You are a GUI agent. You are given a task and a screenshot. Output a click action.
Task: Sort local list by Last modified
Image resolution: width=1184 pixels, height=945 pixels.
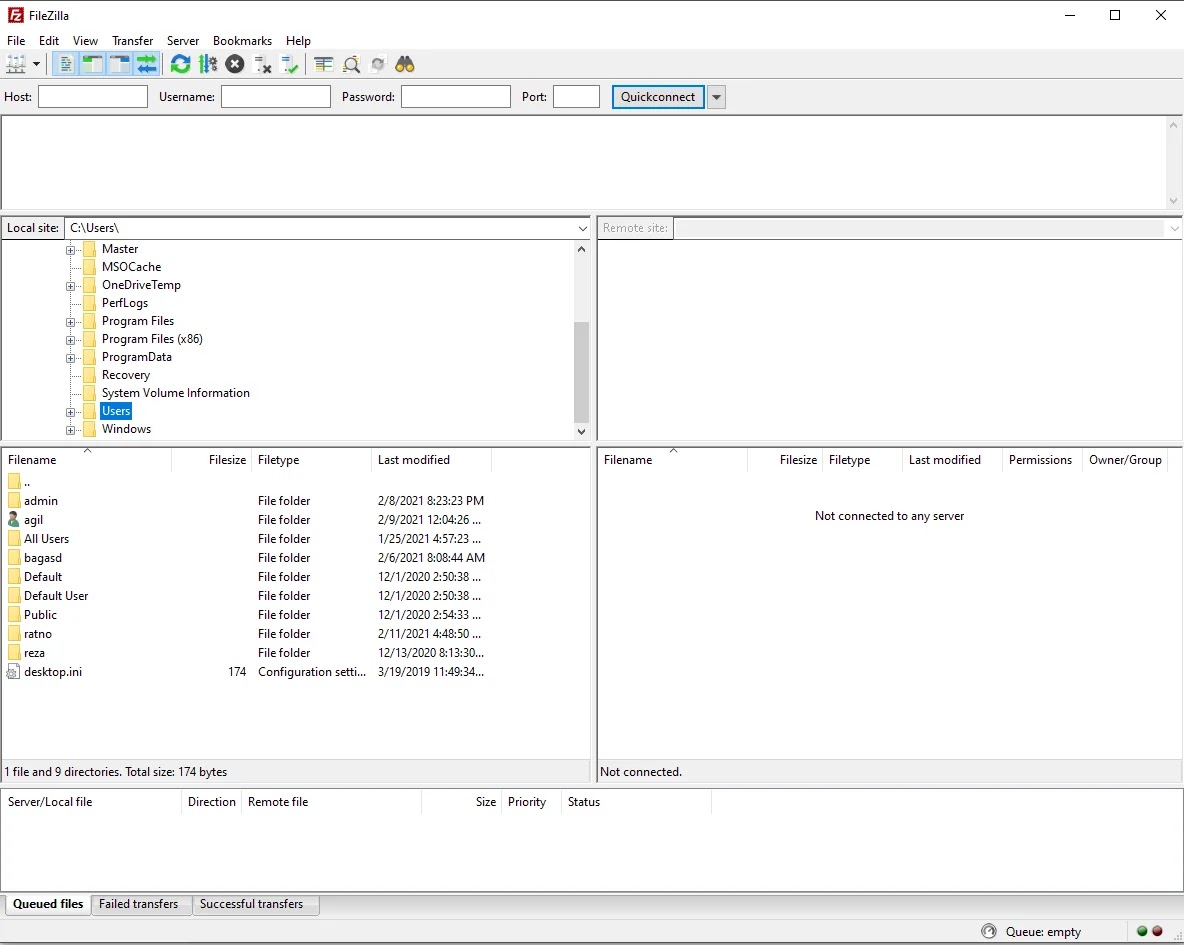[432, 460]
